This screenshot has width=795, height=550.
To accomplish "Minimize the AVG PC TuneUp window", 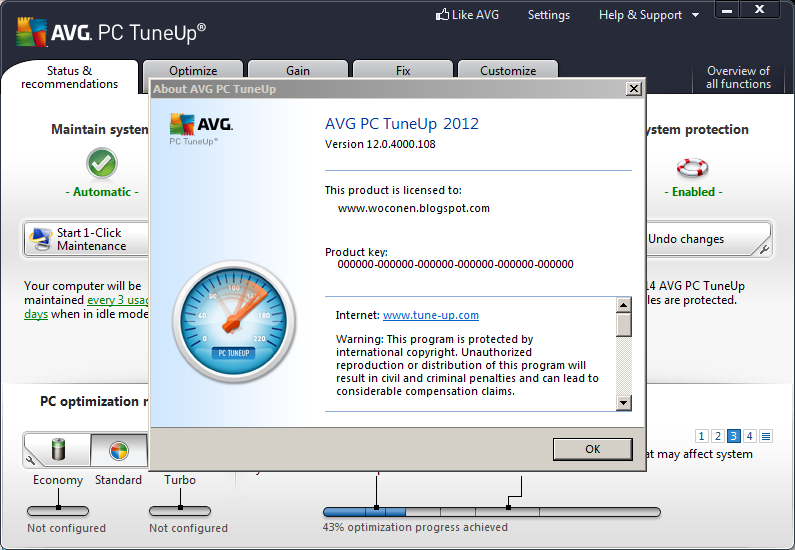I will (727, 10).
